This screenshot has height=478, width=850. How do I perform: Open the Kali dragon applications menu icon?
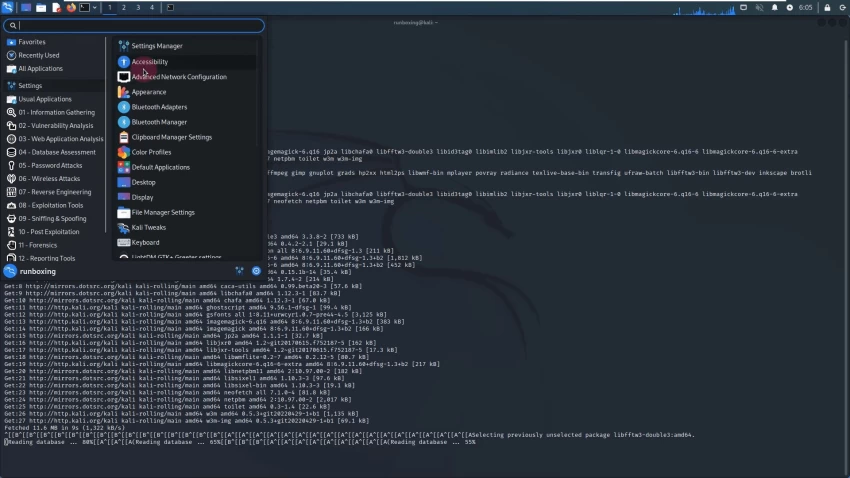[x=8, y=8]
